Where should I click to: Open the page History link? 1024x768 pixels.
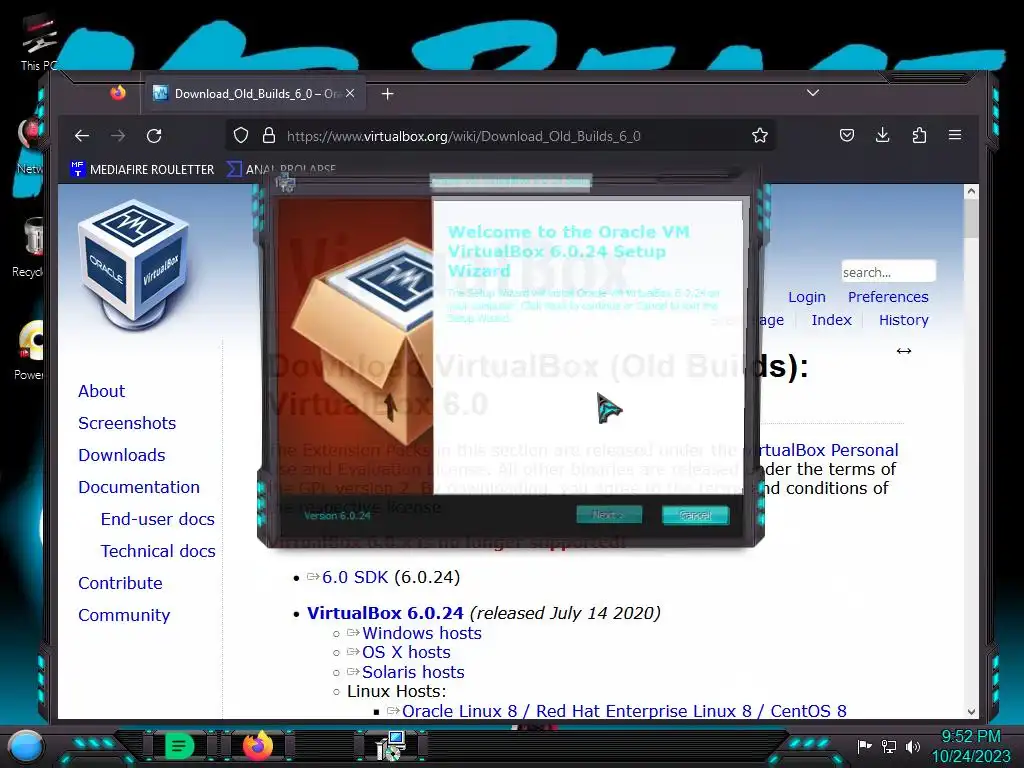903,320
